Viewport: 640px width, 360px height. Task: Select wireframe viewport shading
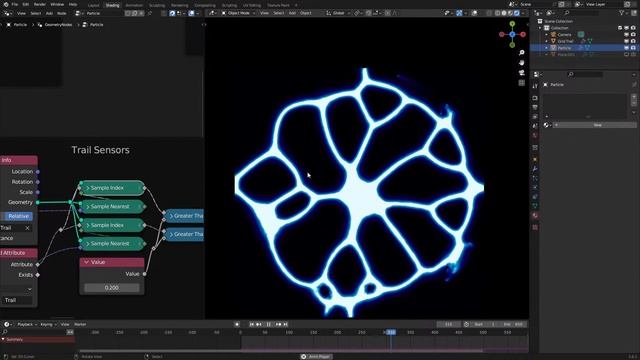pyautogui.click(x=498, y=13)
